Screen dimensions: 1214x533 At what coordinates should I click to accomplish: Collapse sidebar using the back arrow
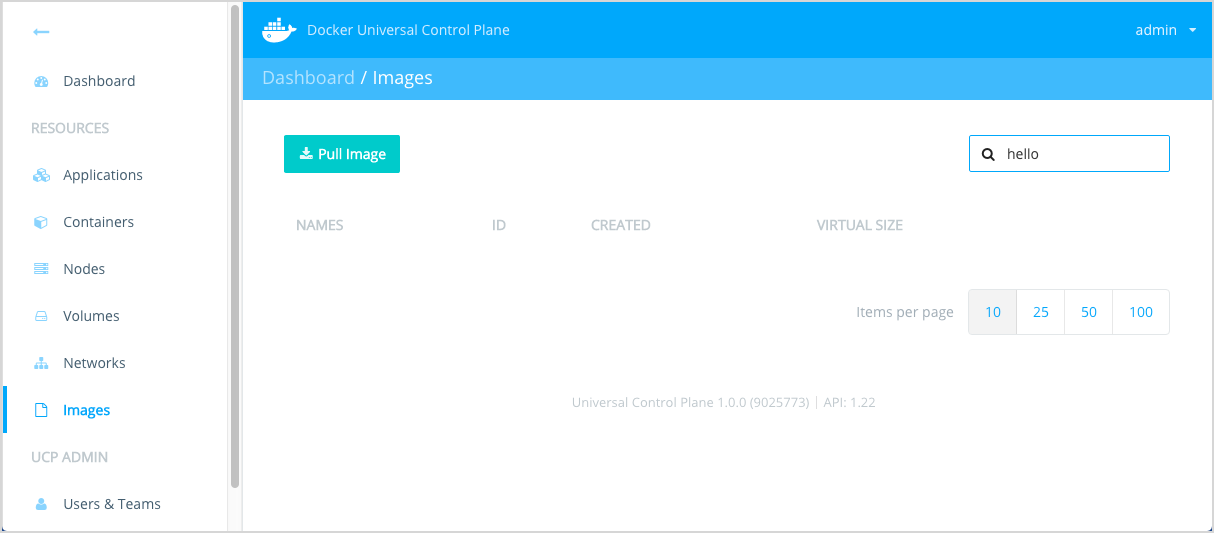pos(41,32)
